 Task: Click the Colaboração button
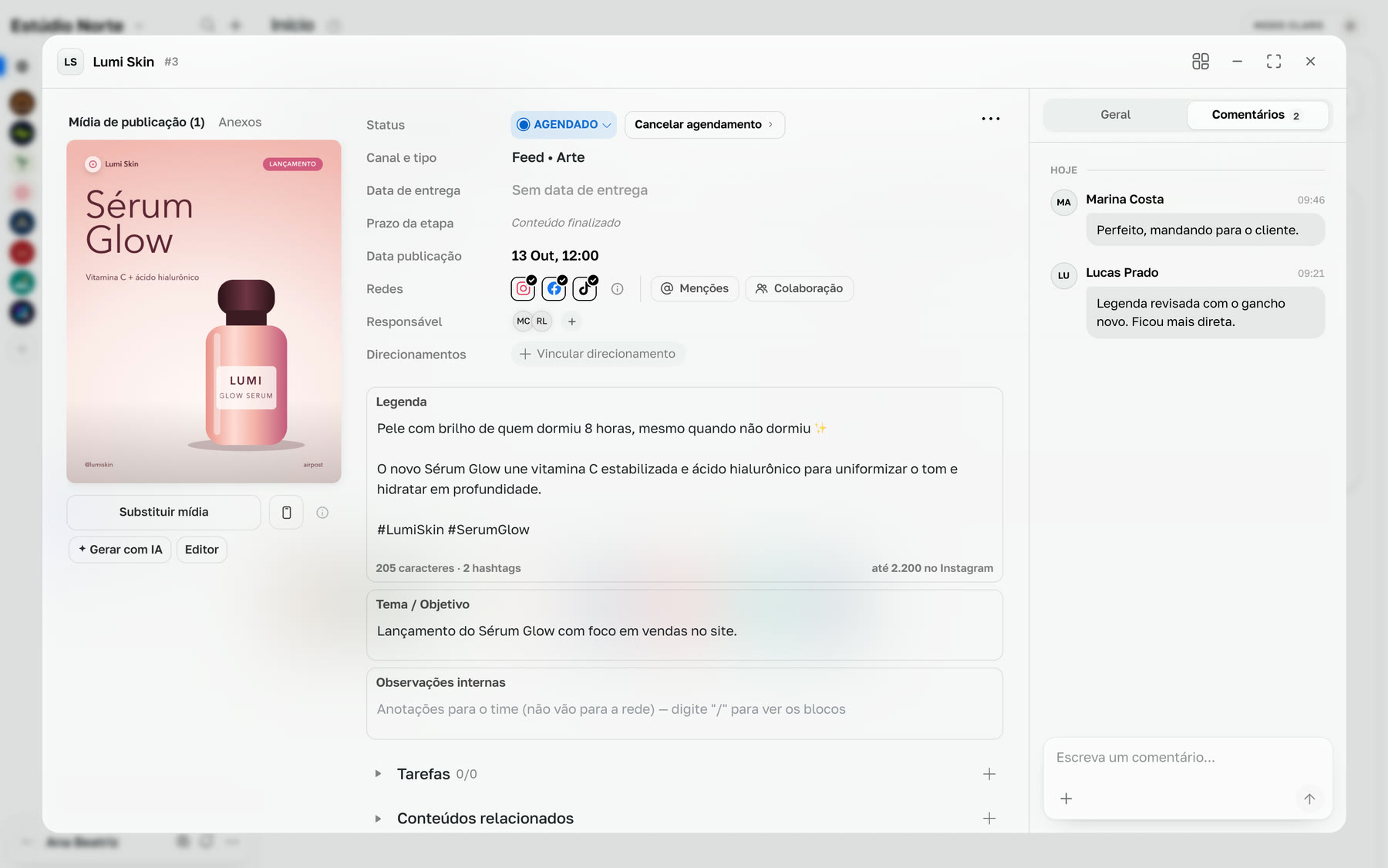pos(800,288)
